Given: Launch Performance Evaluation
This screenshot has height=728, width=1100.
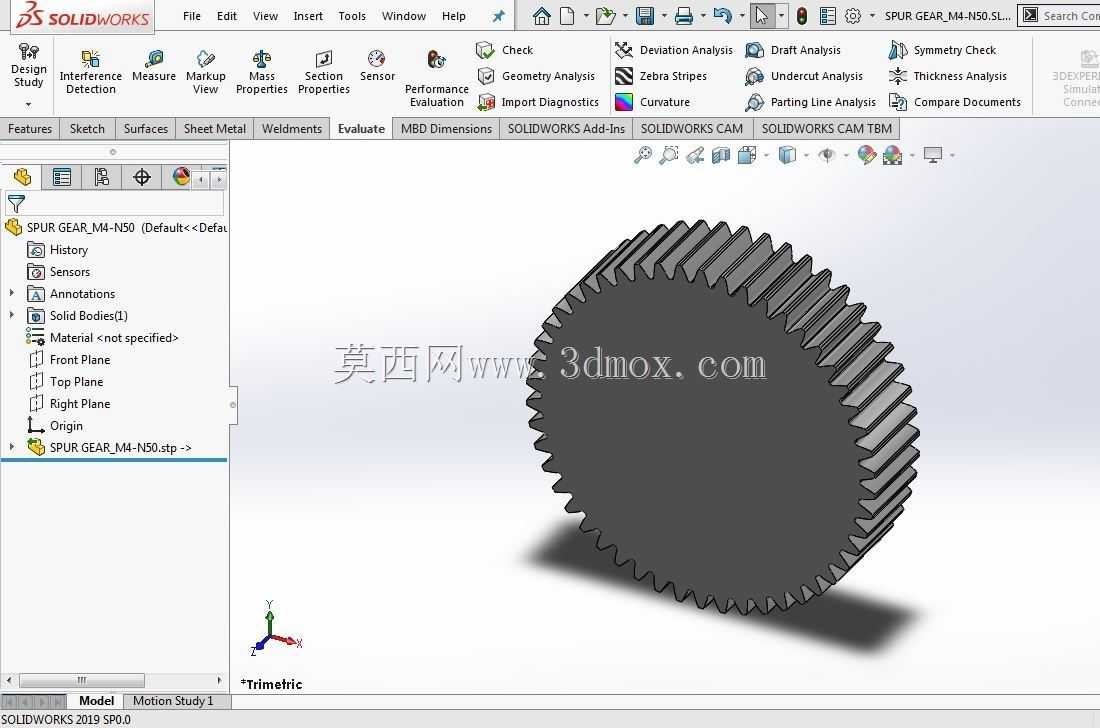Looking at the screenshot, I should [436, 79].
